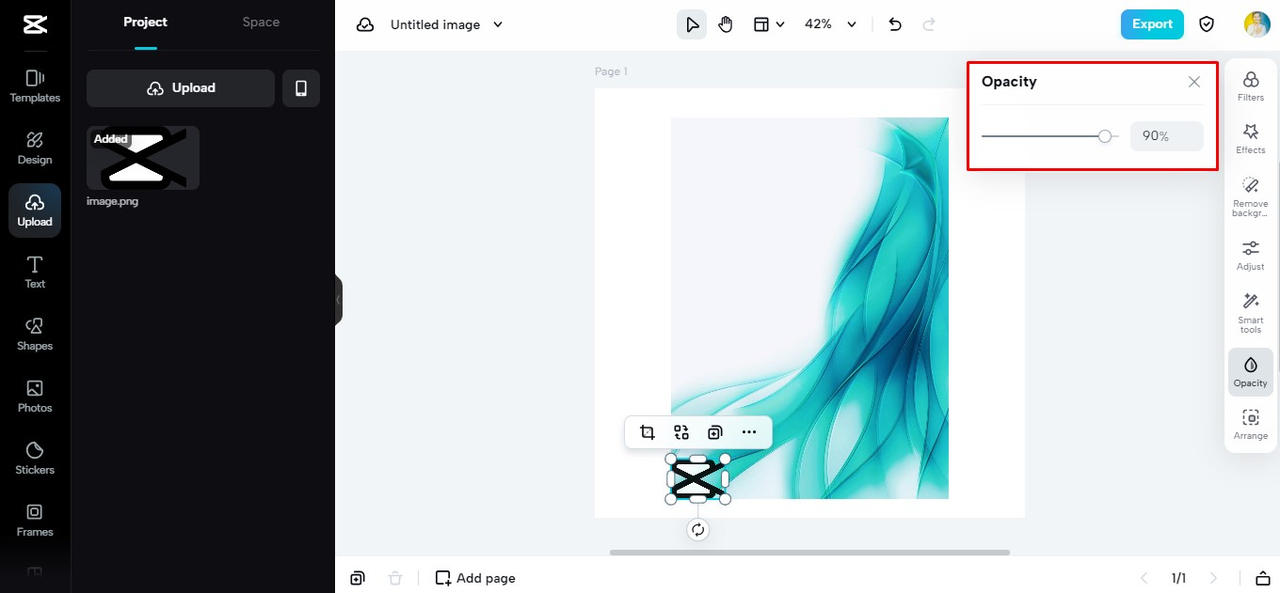Open the Stickers panel
Viewport: 1280px width, 593px height.
(x=35, y=458)
